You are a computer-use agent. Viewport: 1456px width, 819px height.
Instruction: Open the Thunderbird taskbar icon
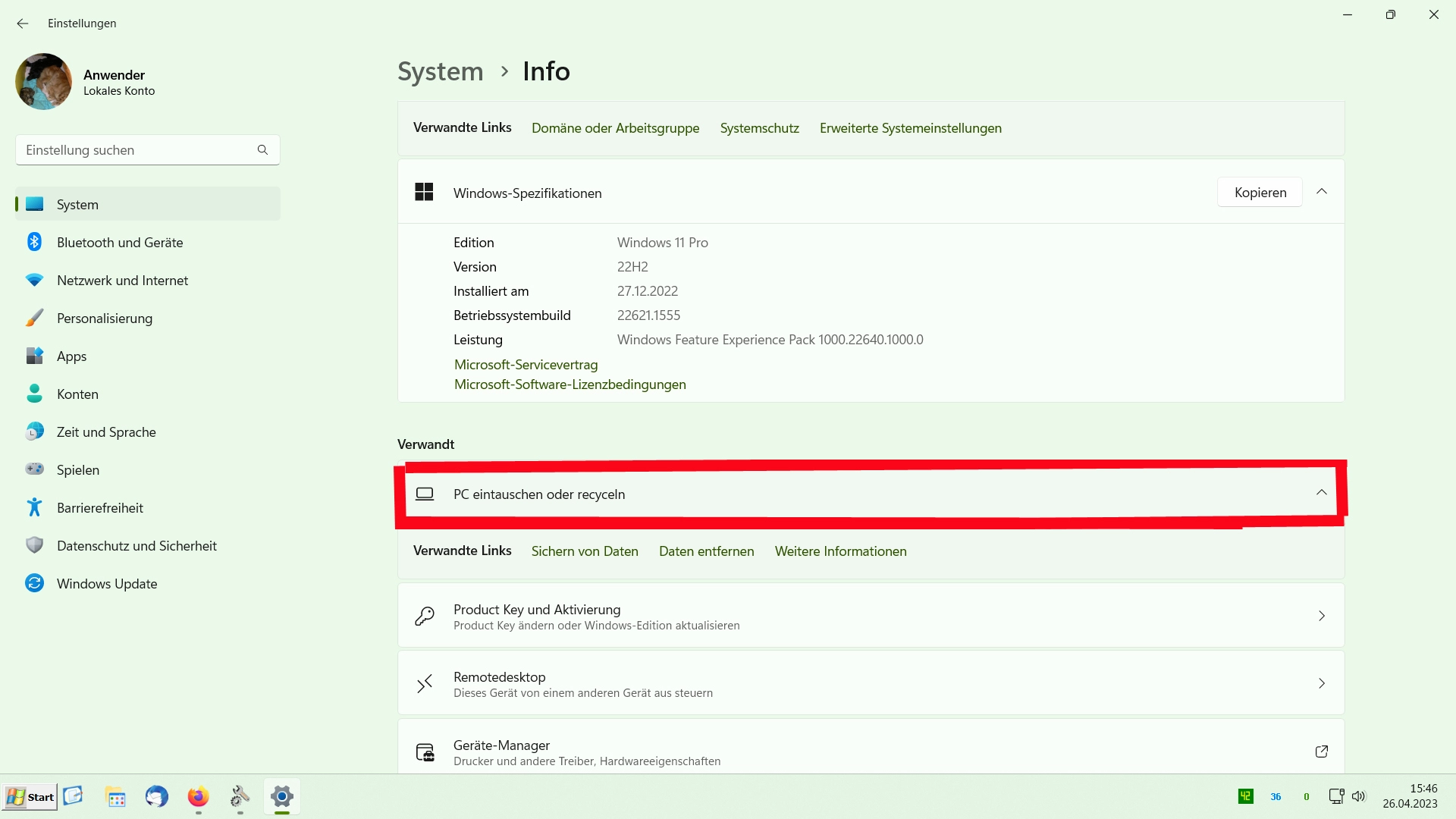point(157,797)
